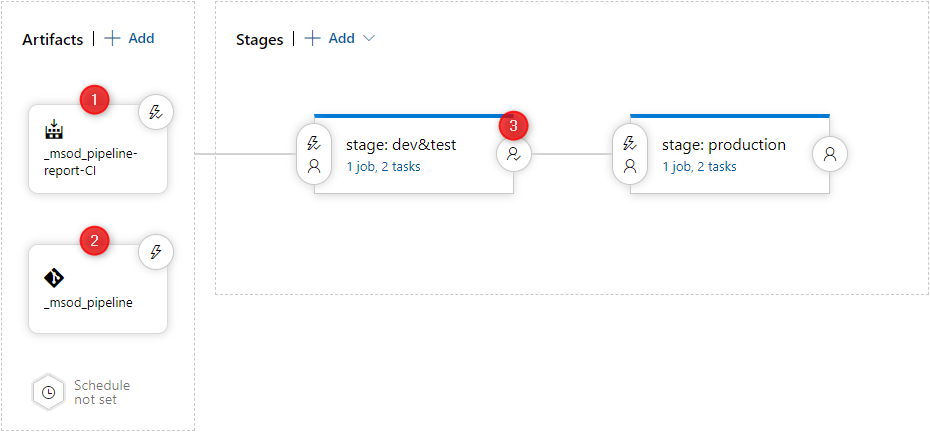Click the git repository icon for _msod_pipeline
Image resolution: width=930 pixels, height=433 pixels.
53,277
